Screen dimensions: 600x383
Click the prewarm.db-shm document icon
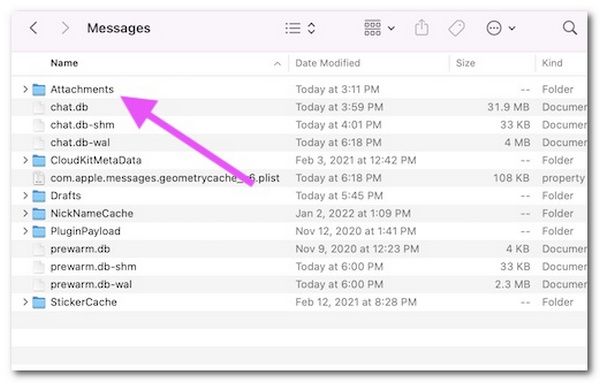pyautogui.click(x=39, y=267)
